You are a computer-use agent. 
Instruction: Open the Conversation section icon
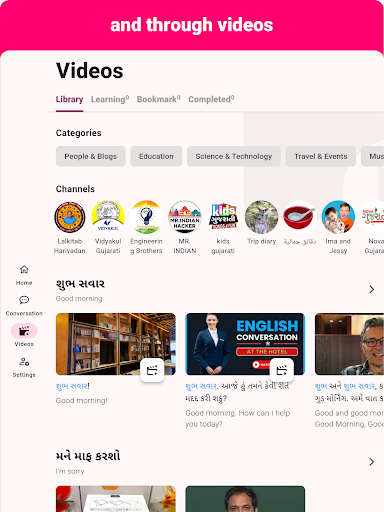[x=24, y=300]
